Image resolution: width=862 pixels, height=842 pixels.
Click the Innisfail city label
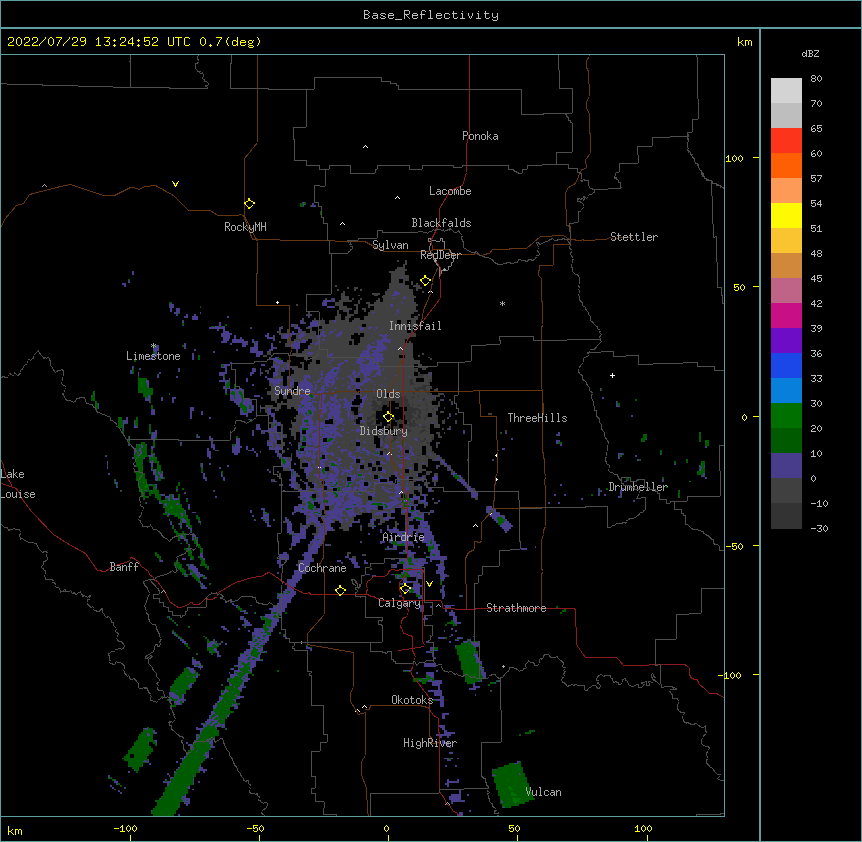[x=415, y=326]
